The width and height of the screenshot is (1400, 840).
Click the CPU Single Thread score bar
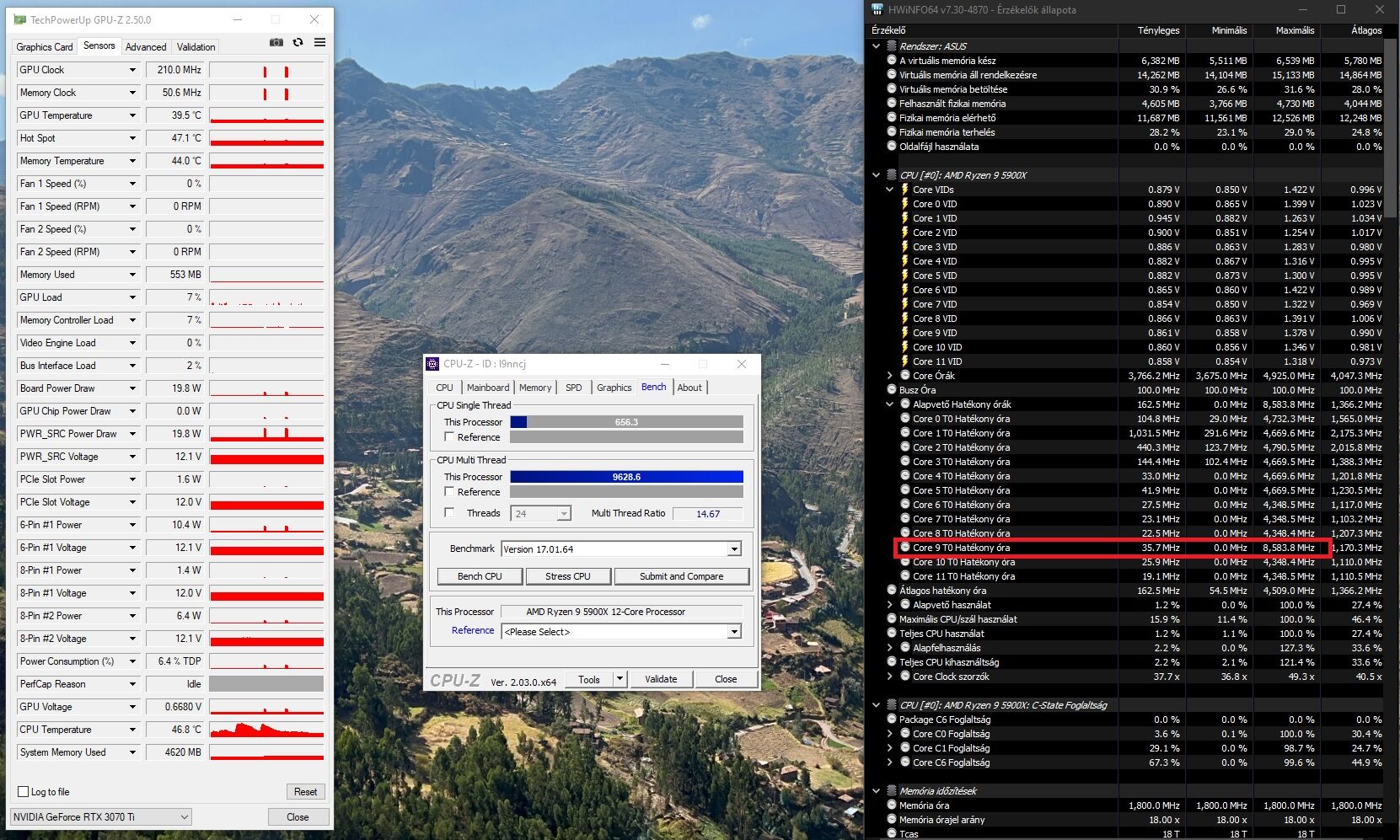[626, 422]
